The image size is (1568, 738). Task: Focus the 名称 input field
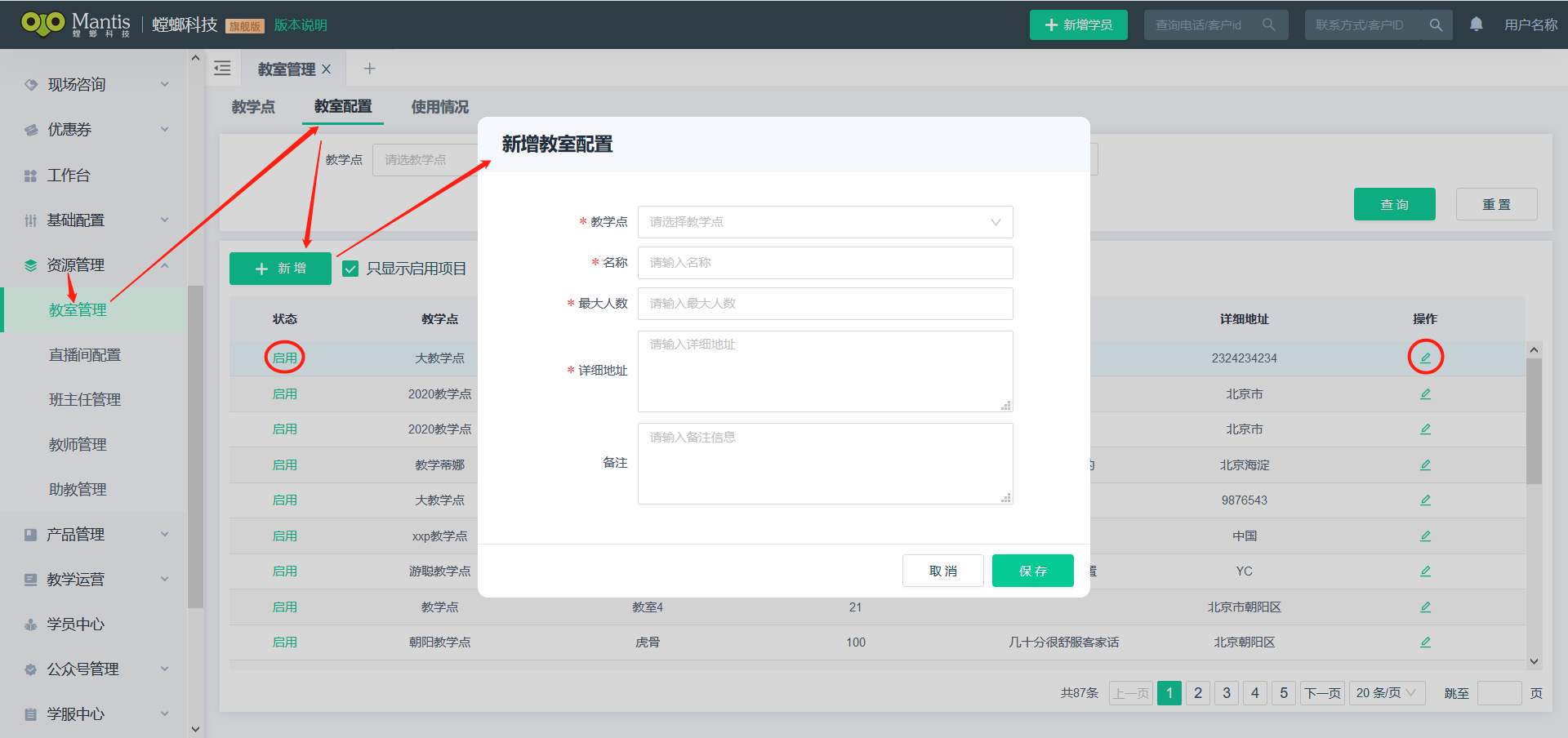pos(825,263)
